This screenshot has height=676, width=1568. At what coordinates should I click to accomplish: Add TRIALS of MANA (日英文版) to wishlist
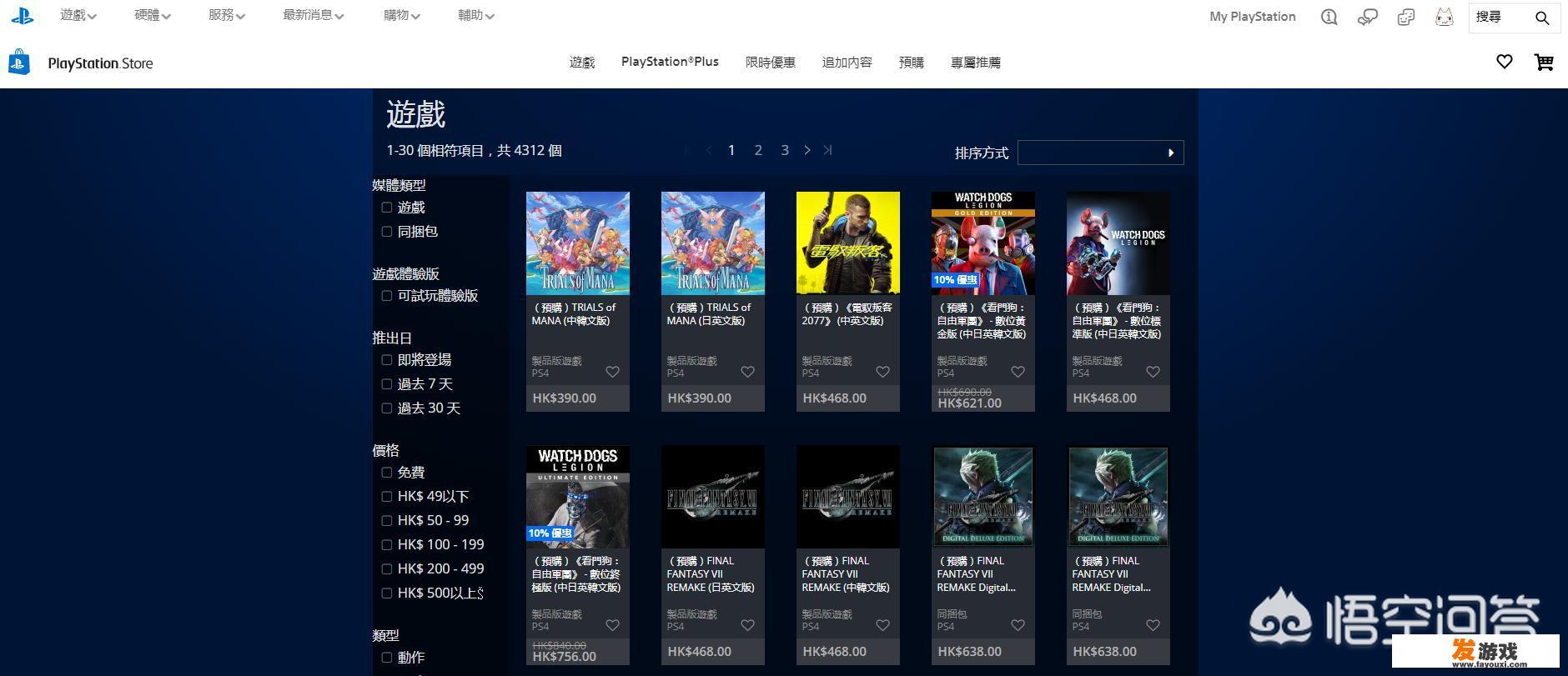[747, 372]
